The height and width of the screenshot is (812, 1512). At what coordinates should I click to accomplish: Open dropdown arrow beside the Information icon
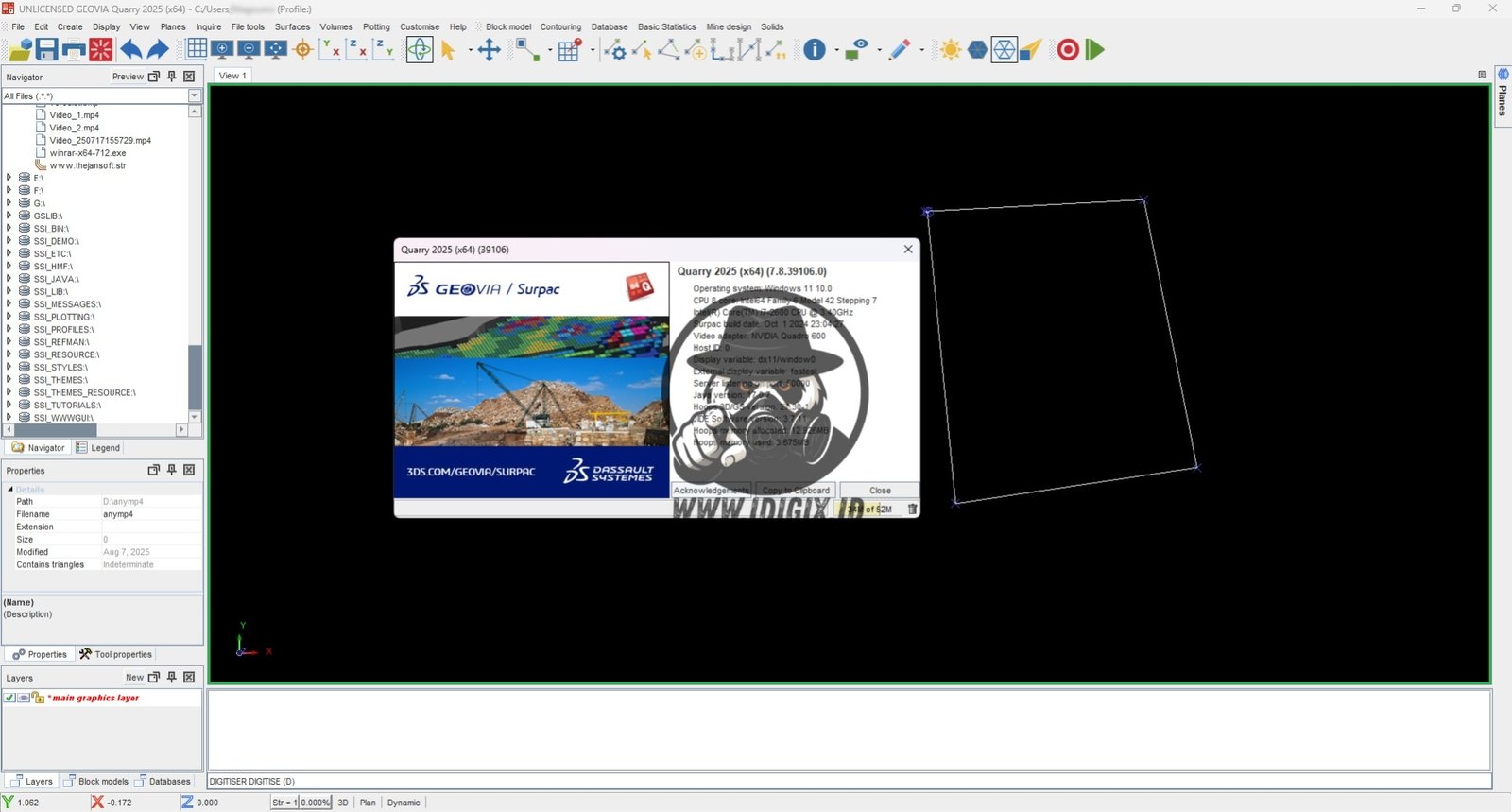(x=836, y=50)
